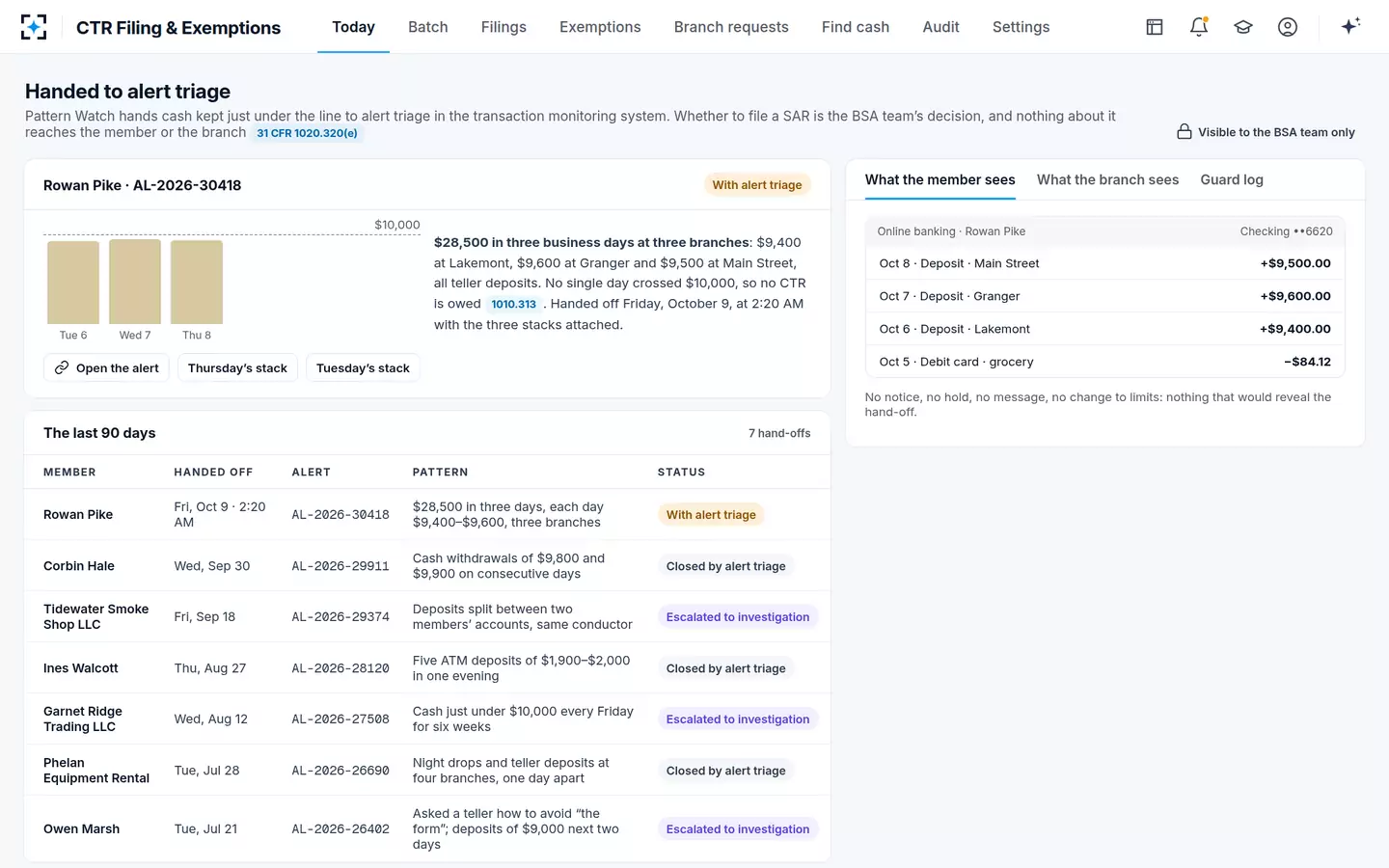This screenshot has width=1389, height=868.
Task: Follow the 31 CFR 1020.320(e) citation link
Action: pos(308,133)
